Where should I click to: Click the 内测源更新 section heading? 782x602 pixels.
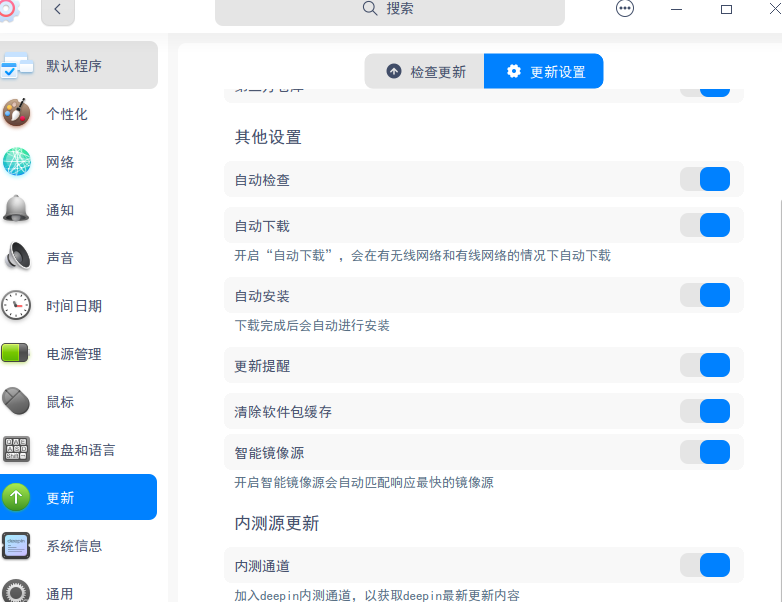(x=277, y=523)
